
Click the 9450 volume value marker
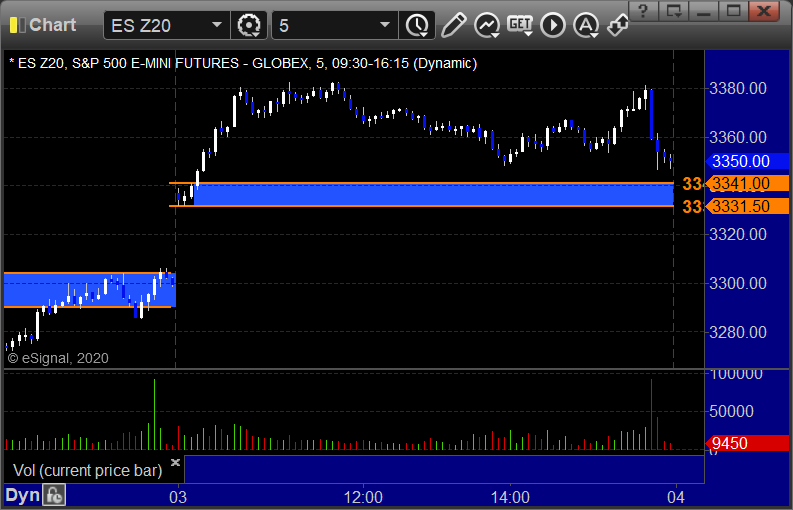tap(746, 443)
